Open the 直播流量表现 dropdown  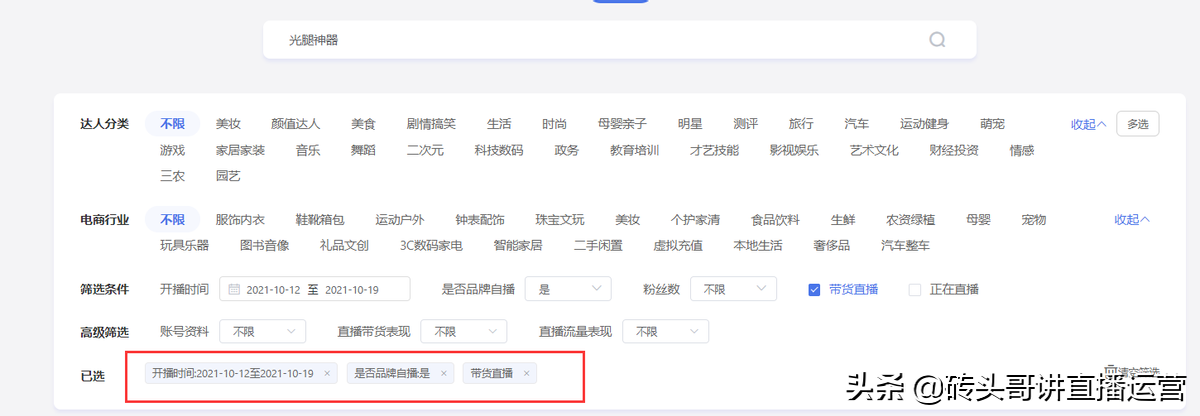[x=665, y=331]
